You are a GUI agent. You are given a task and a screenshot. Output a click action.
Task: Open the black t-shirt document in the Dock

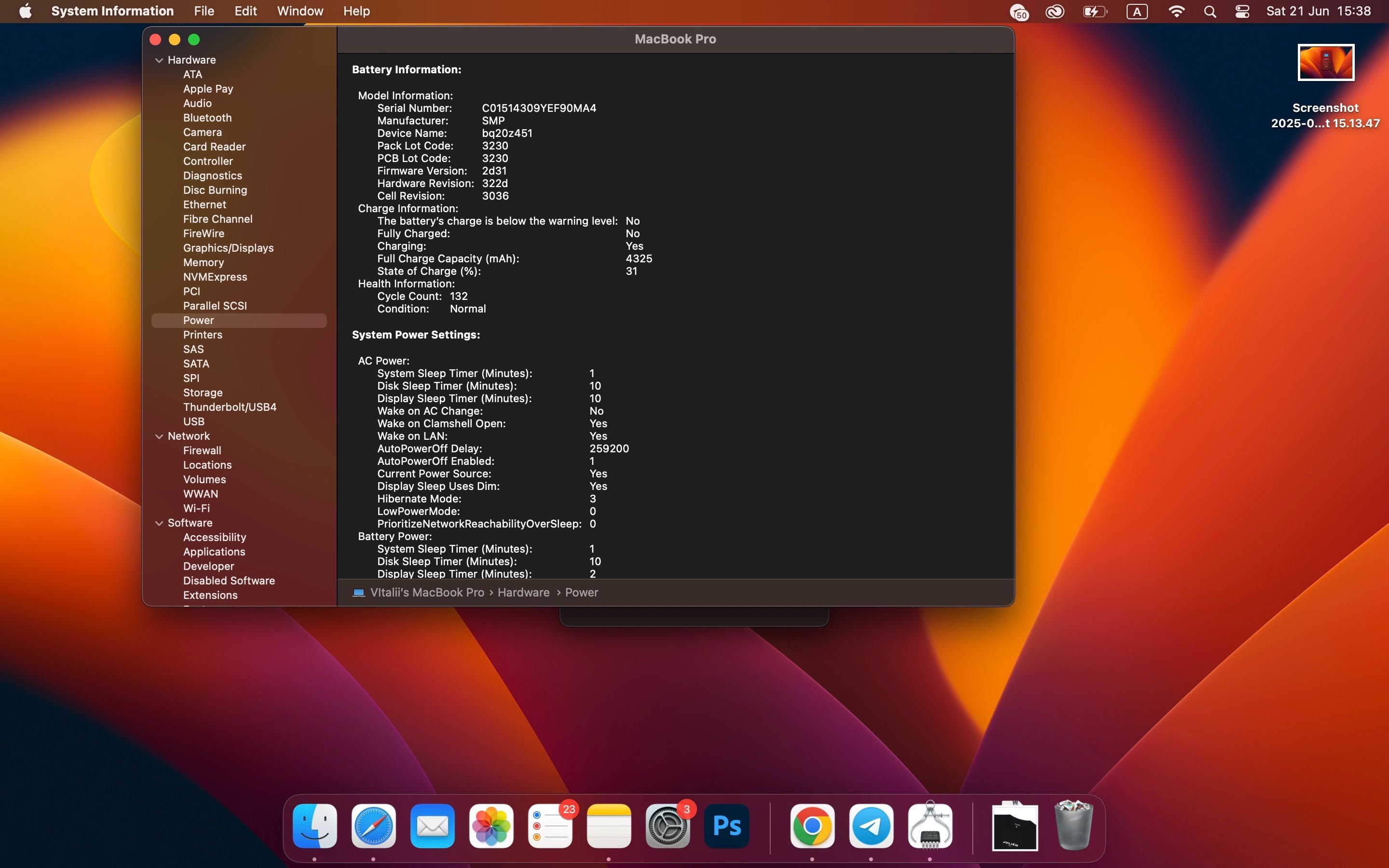coord(1015,826)
